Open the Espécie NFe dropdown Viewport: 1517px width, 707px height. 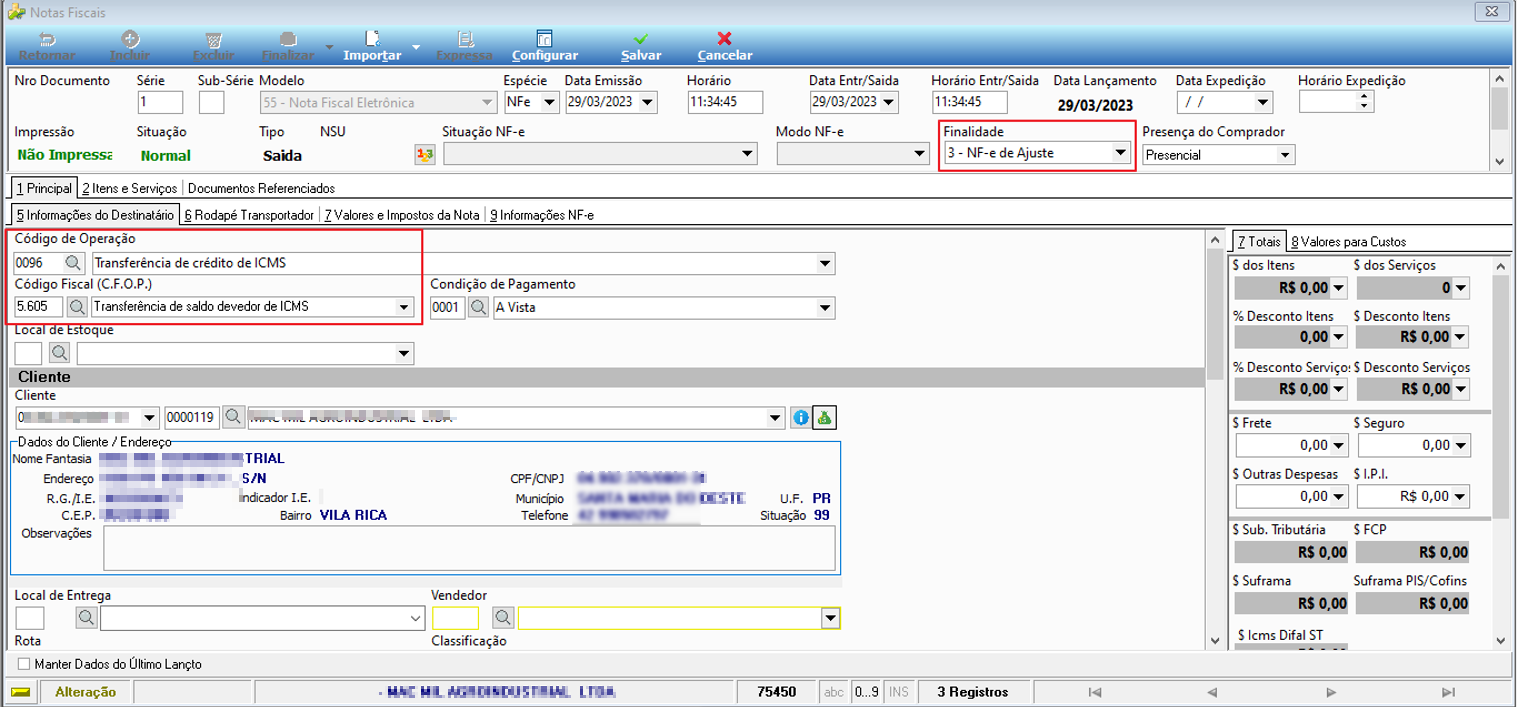coord(549,102)
